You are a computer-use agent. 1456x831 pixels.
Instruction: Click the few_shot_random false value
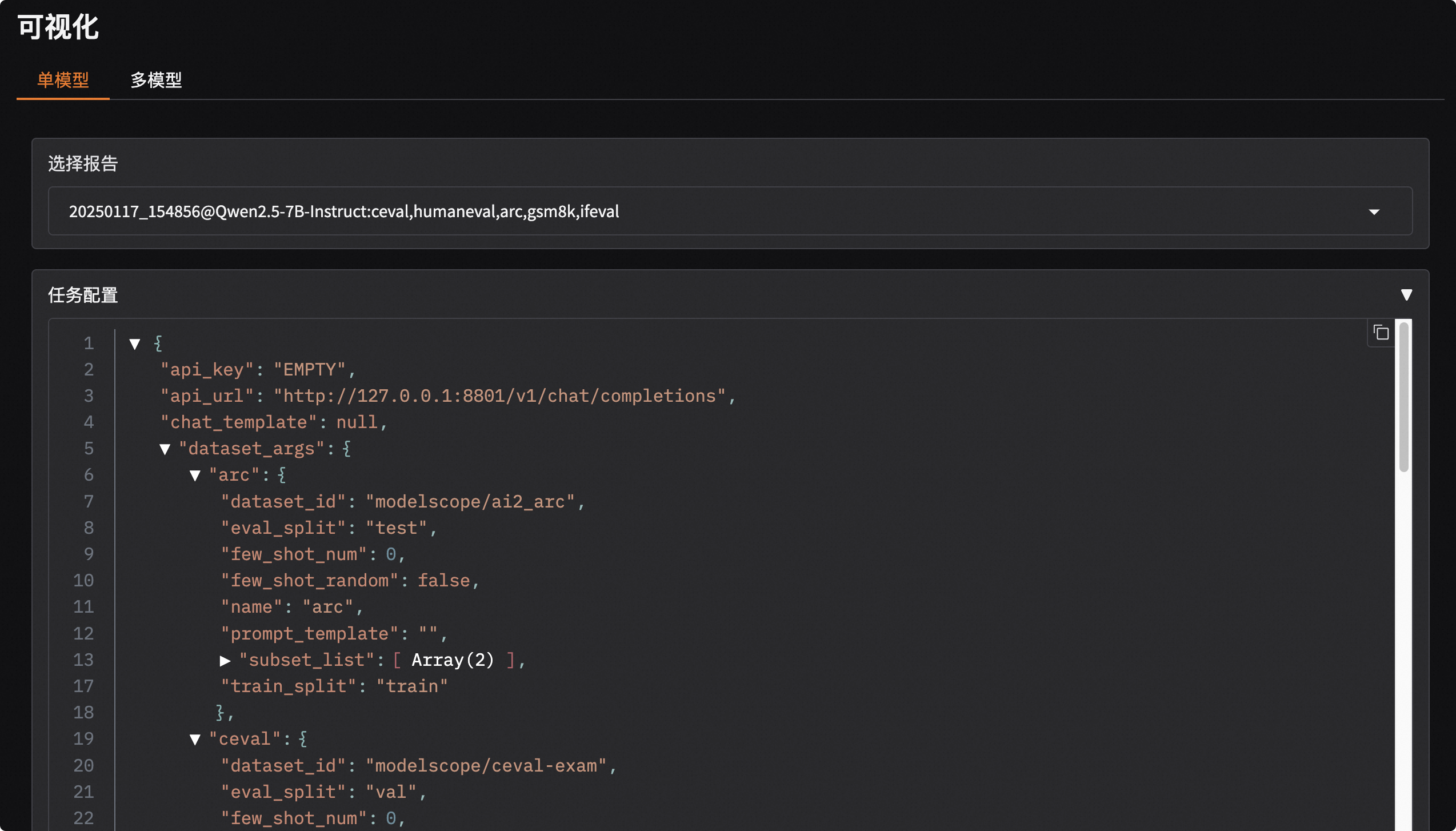tap(443, 581)
